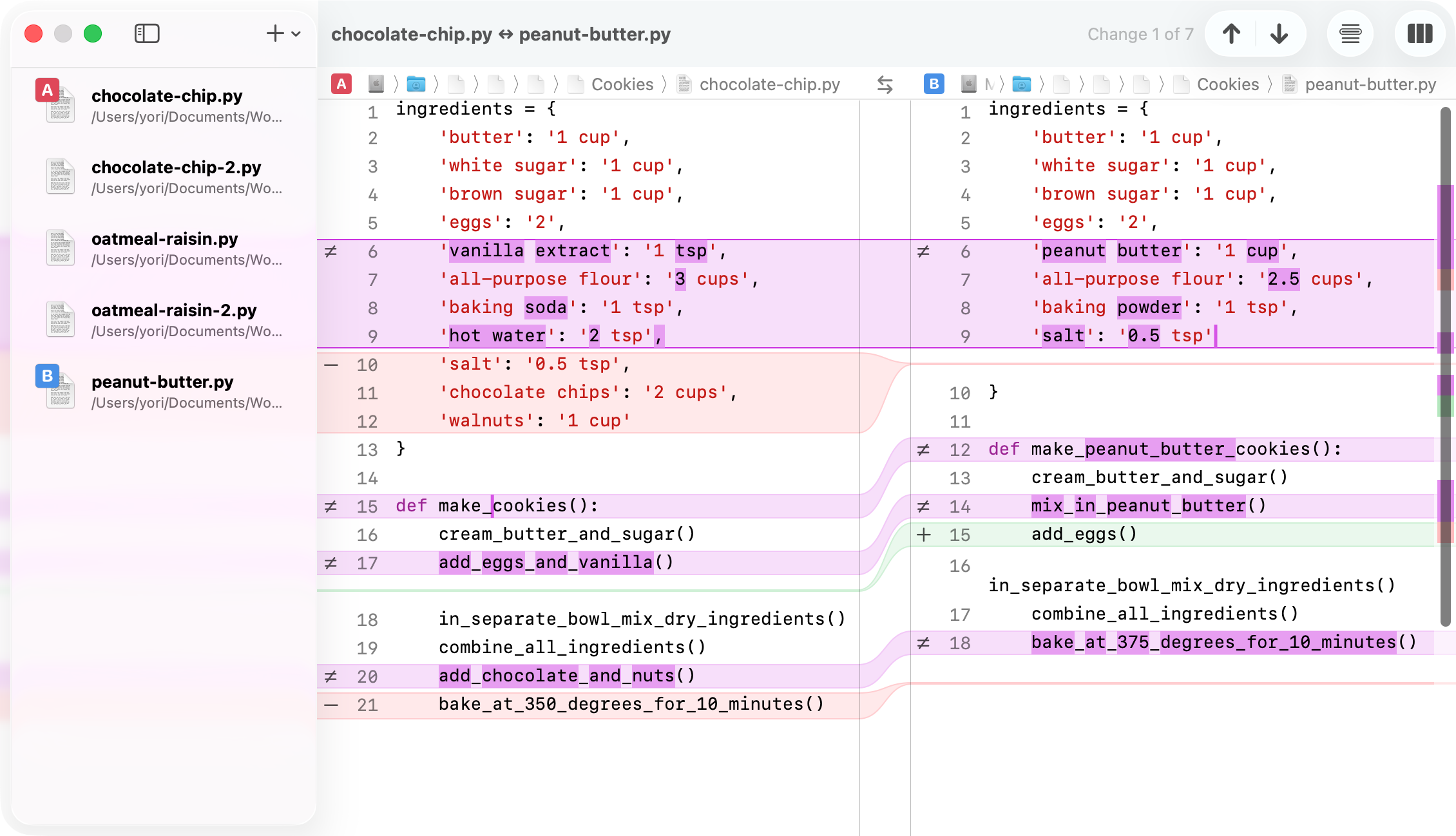This screenshot has height=836, width=1456.
Task: Click the minus marker on left line 10
Action: (x=331, y=365)
